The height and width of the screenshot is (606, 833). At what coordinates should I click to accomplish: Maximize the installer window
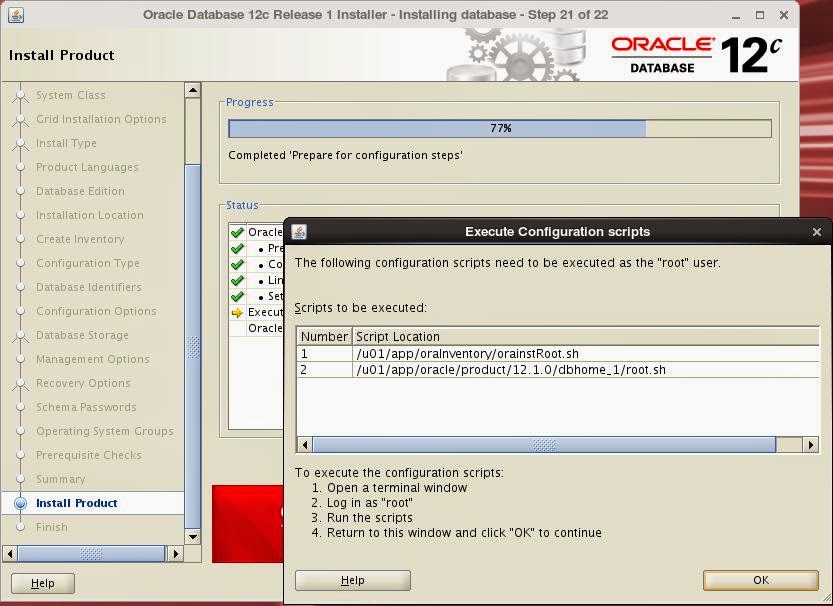pyautogui.click(x=760, y=15)
